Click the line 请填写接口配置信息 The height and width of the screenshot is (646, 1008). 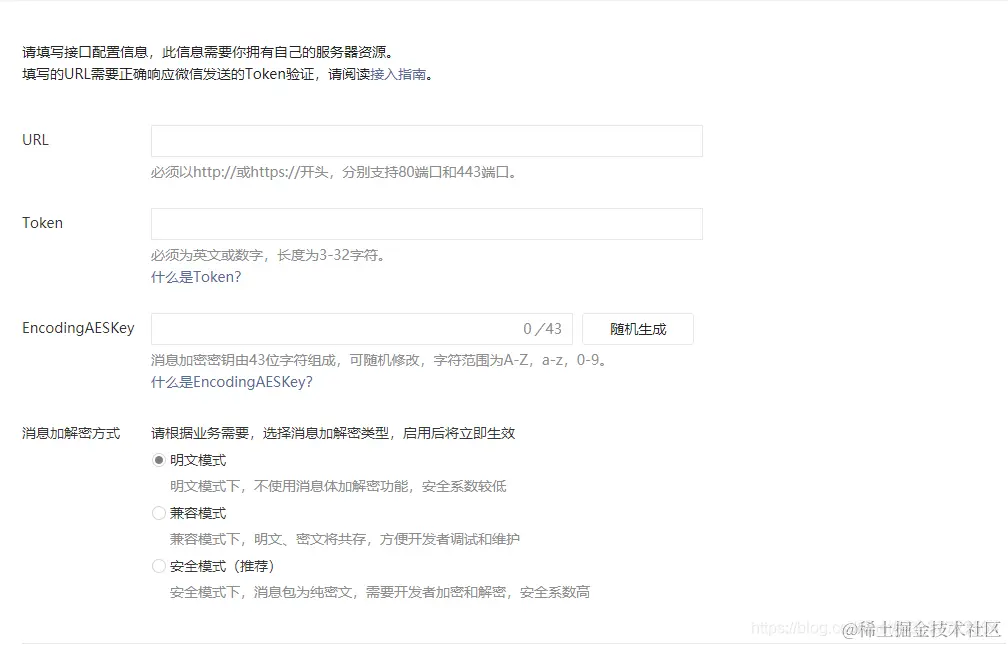(85, 52)
